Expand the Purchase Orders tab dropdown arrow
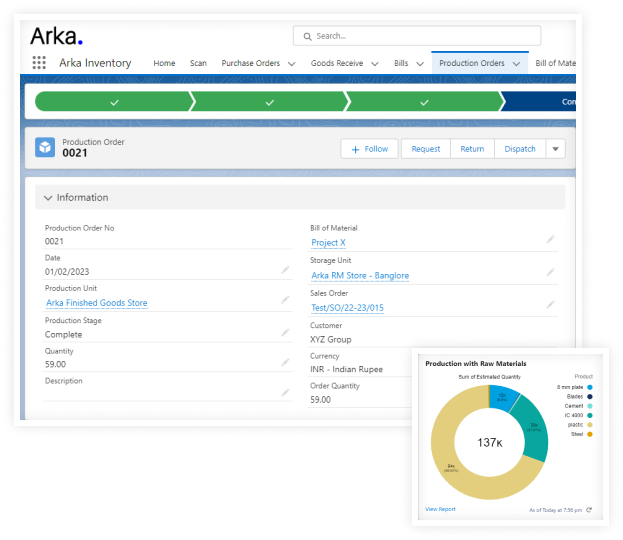The width and height of the screenshot is (623, 540). tap(291, 63)
